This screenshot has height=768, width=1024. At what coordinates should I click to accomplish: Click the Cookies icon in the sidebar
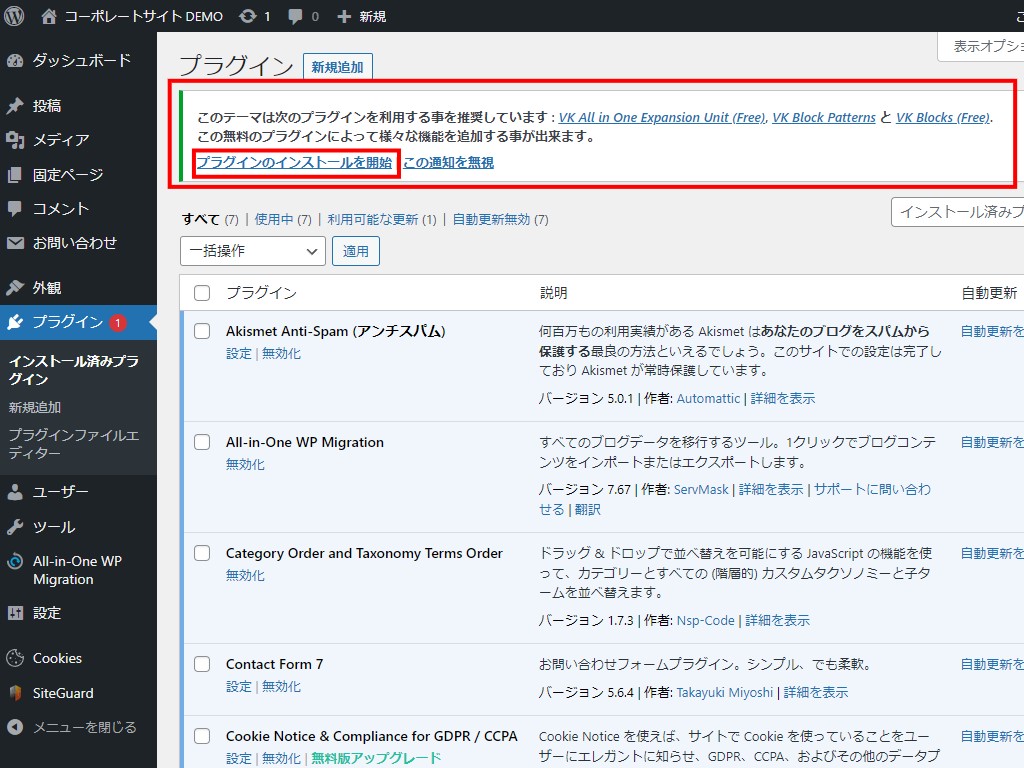15,658
